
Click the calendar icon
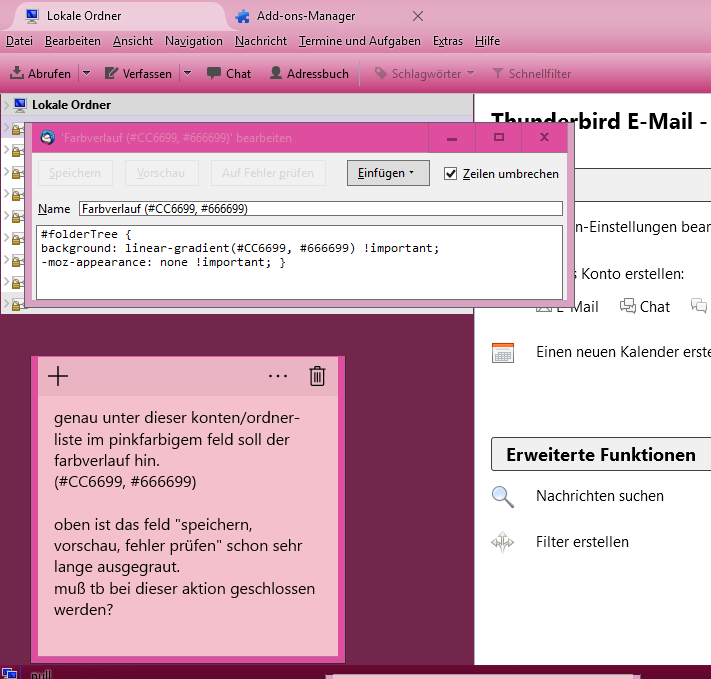click(503, 353)
